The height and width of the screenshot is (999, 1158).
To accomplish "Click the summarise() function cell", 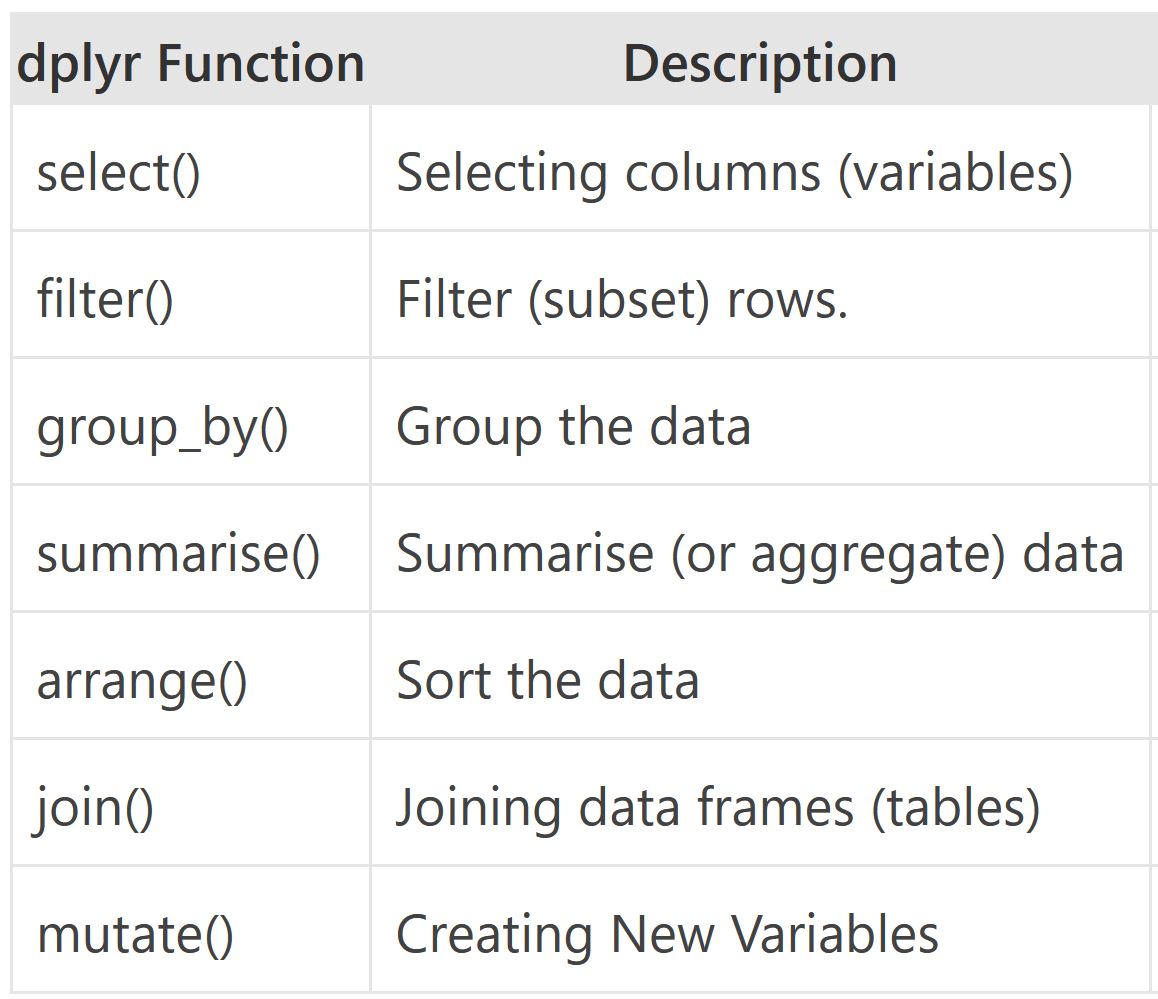I will coord(178,553).
